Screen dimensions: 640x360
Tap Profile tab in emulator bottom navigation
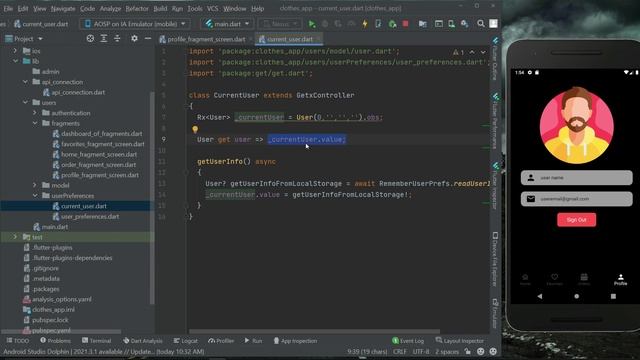tap(620, 280)
